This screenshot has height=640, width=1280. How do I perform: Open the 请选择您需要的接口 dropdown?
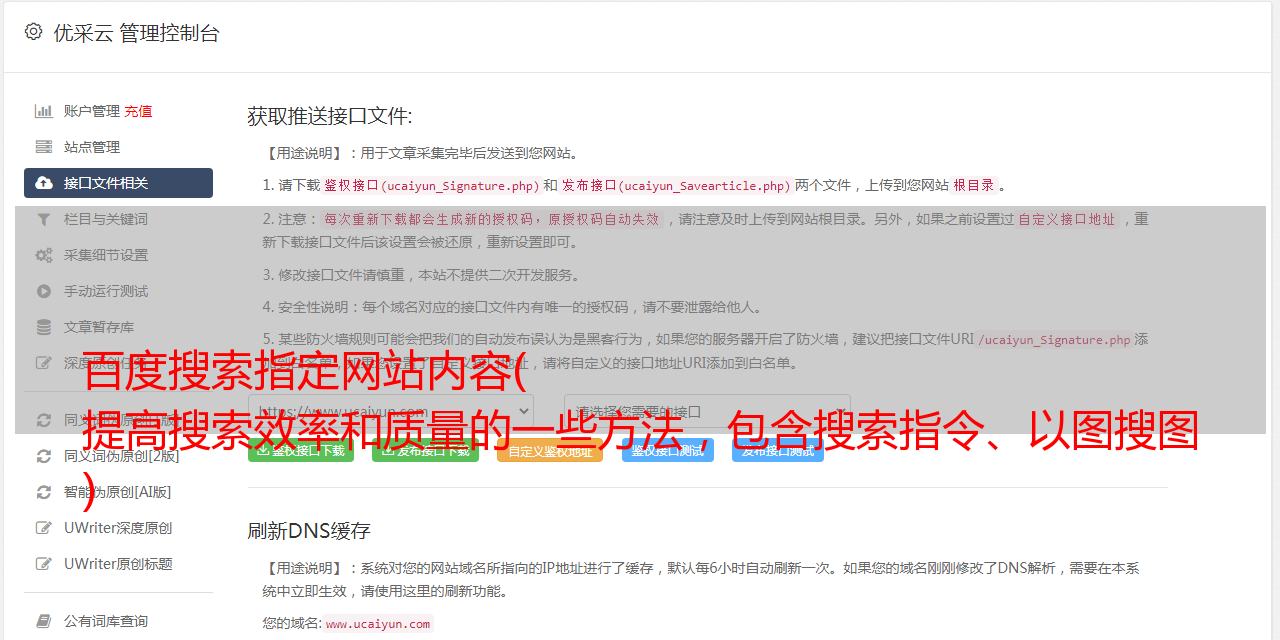707,411
